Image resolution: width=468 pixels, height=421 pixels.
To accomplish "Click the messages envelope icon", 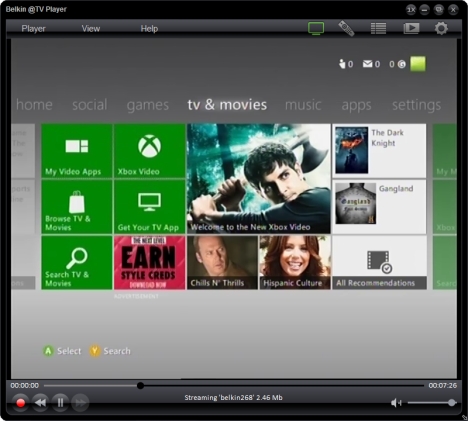I will [367, 64].
